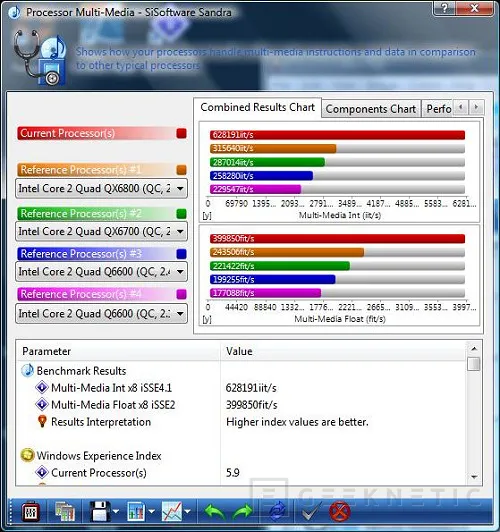Image resolution: width=500 pixels, height=532 pixels.
Task: Click the blue refresh arrows icon
Action: [x=277, y=512]
